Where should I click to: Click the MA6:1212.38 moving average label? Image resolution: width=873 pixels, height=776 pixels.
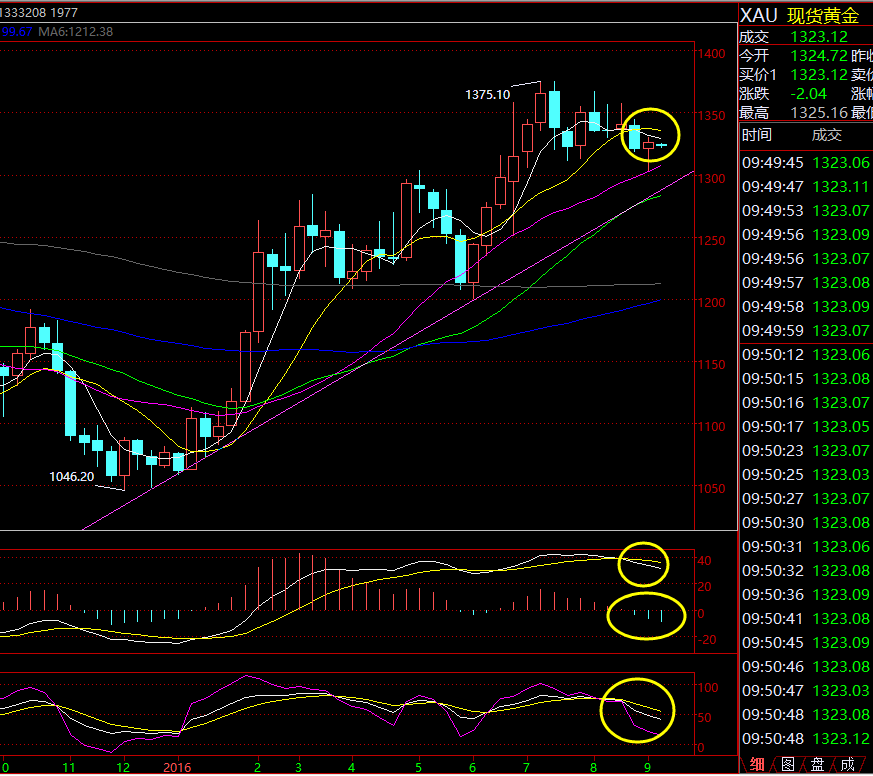click(75, 32)
